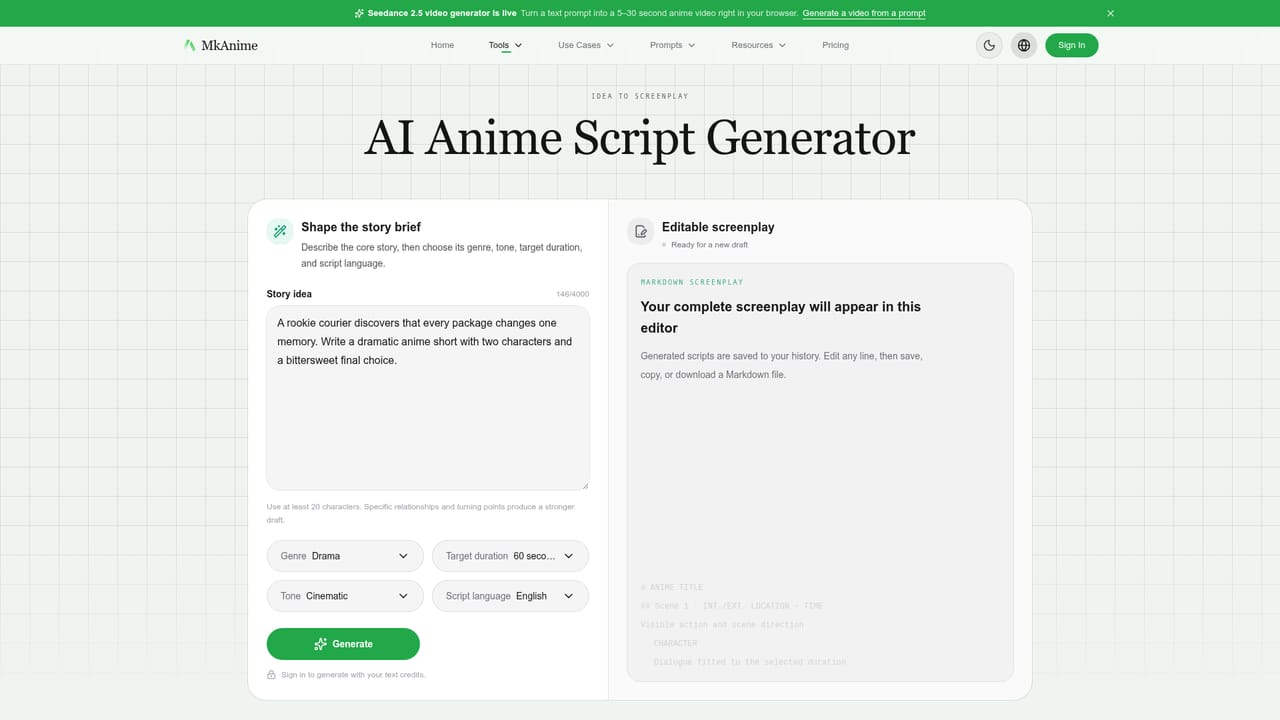This screenshot has height=720, width=1280.
Task: Click the Sign In button
Action: 1071,45
